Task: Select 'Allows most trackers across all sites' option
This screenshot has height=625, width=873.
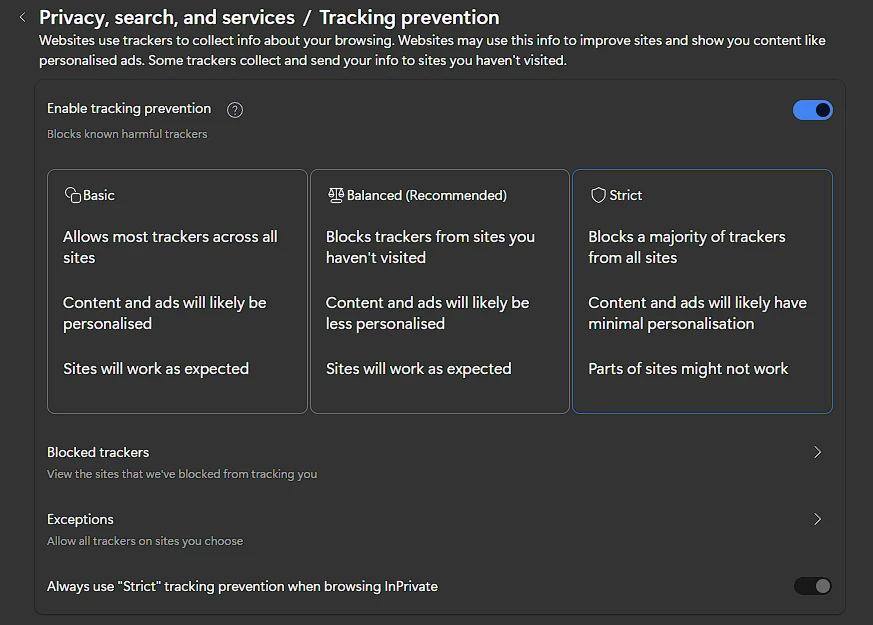Action: point(170,247)
